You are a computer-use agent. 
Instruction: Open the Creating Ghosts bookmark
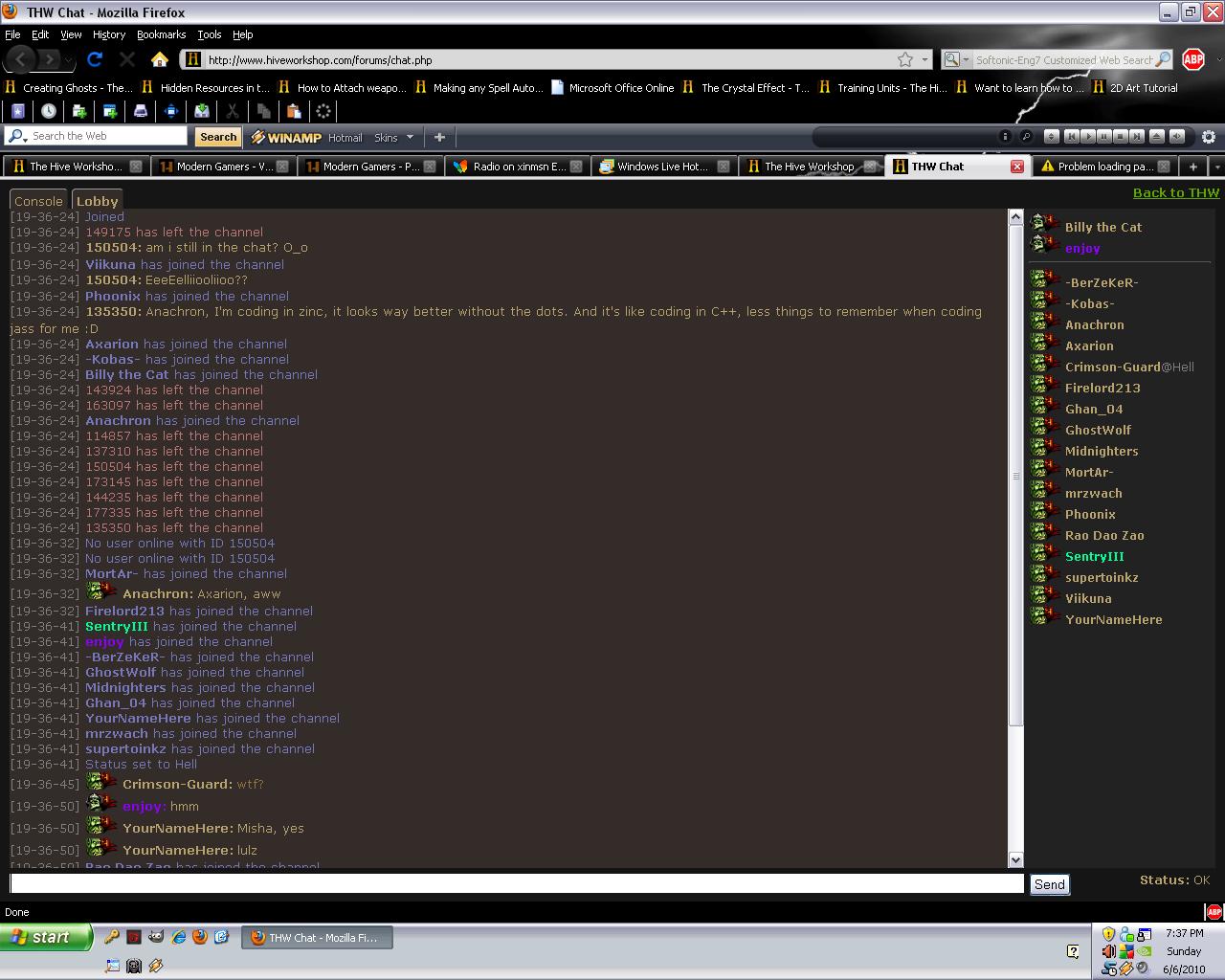coord(69,87)
